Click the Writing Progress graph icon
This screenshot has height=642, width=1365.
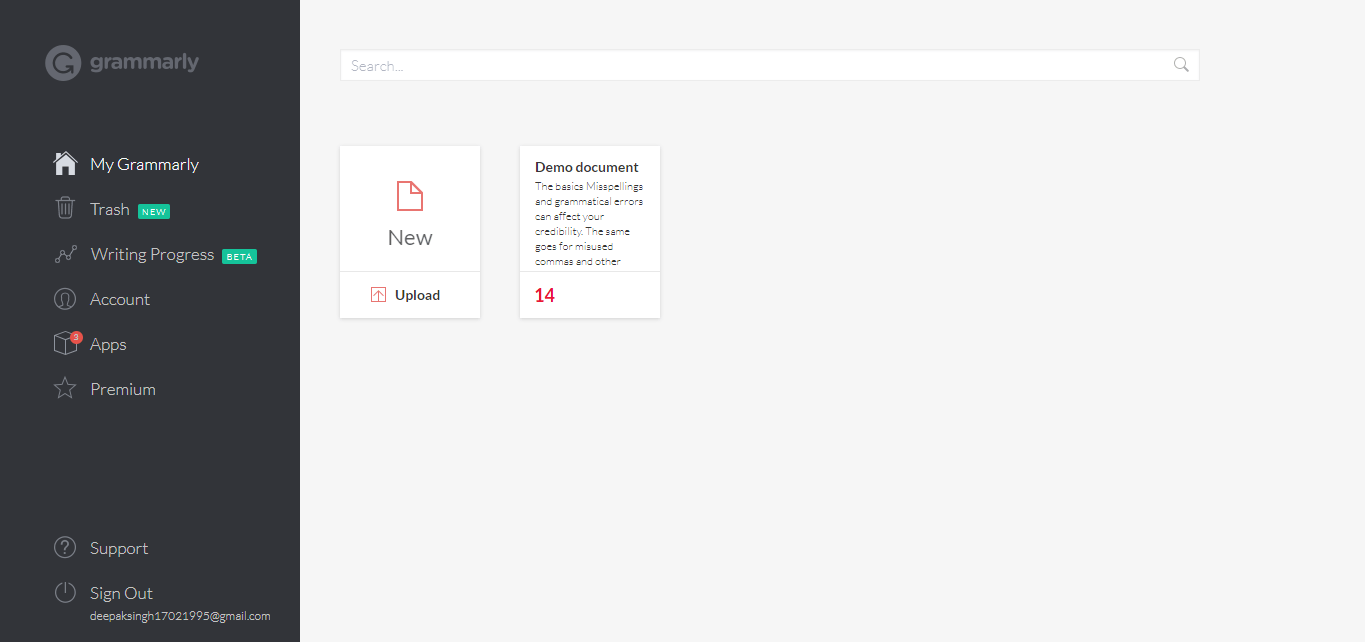pyautogui.click(x=64, y=253)
